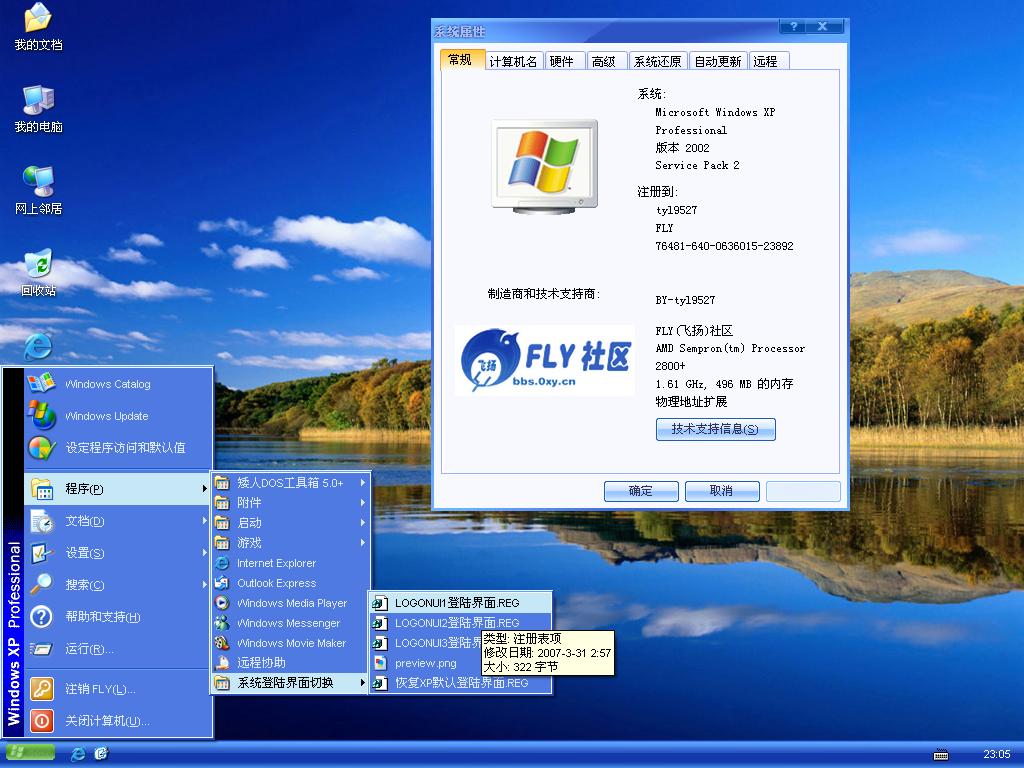1024x768 pixels.
Task: Select the 回收站 recycle bin icon
Action: pos(38,273)
